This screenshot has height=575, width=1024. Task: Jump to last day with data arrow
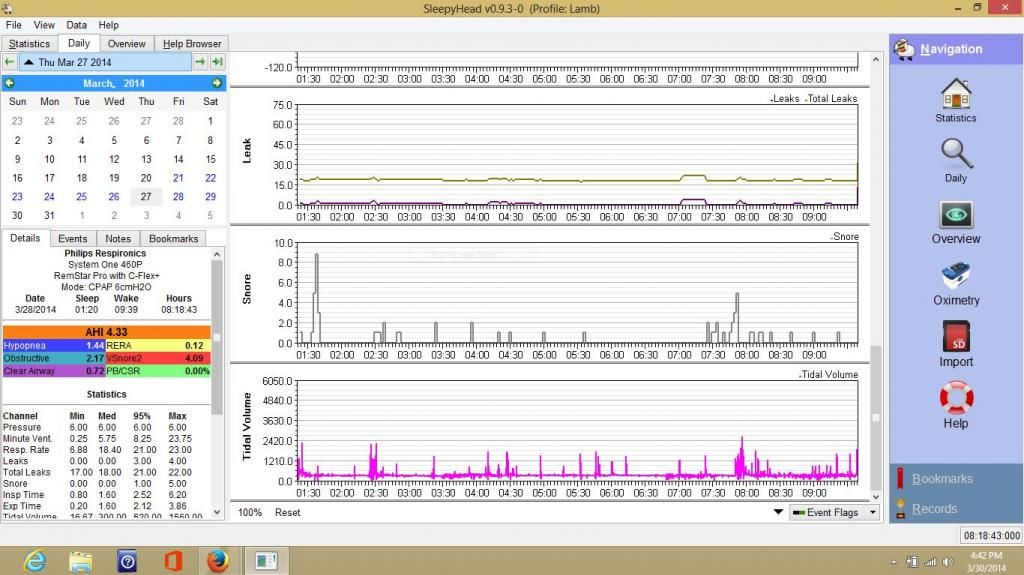click(217, 62)
